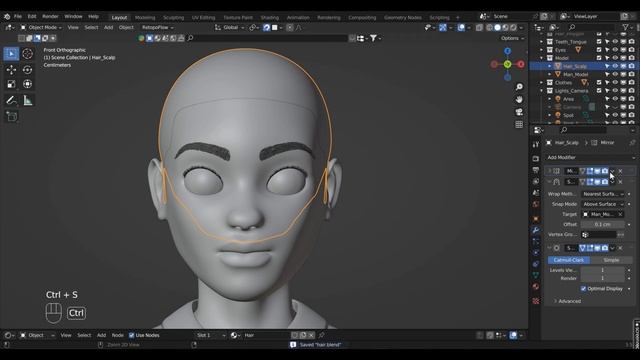Open Wrap Method Nearest Surface dropdown
The height and width of the screenshot is (360, 640).
(x=603, y=194)
